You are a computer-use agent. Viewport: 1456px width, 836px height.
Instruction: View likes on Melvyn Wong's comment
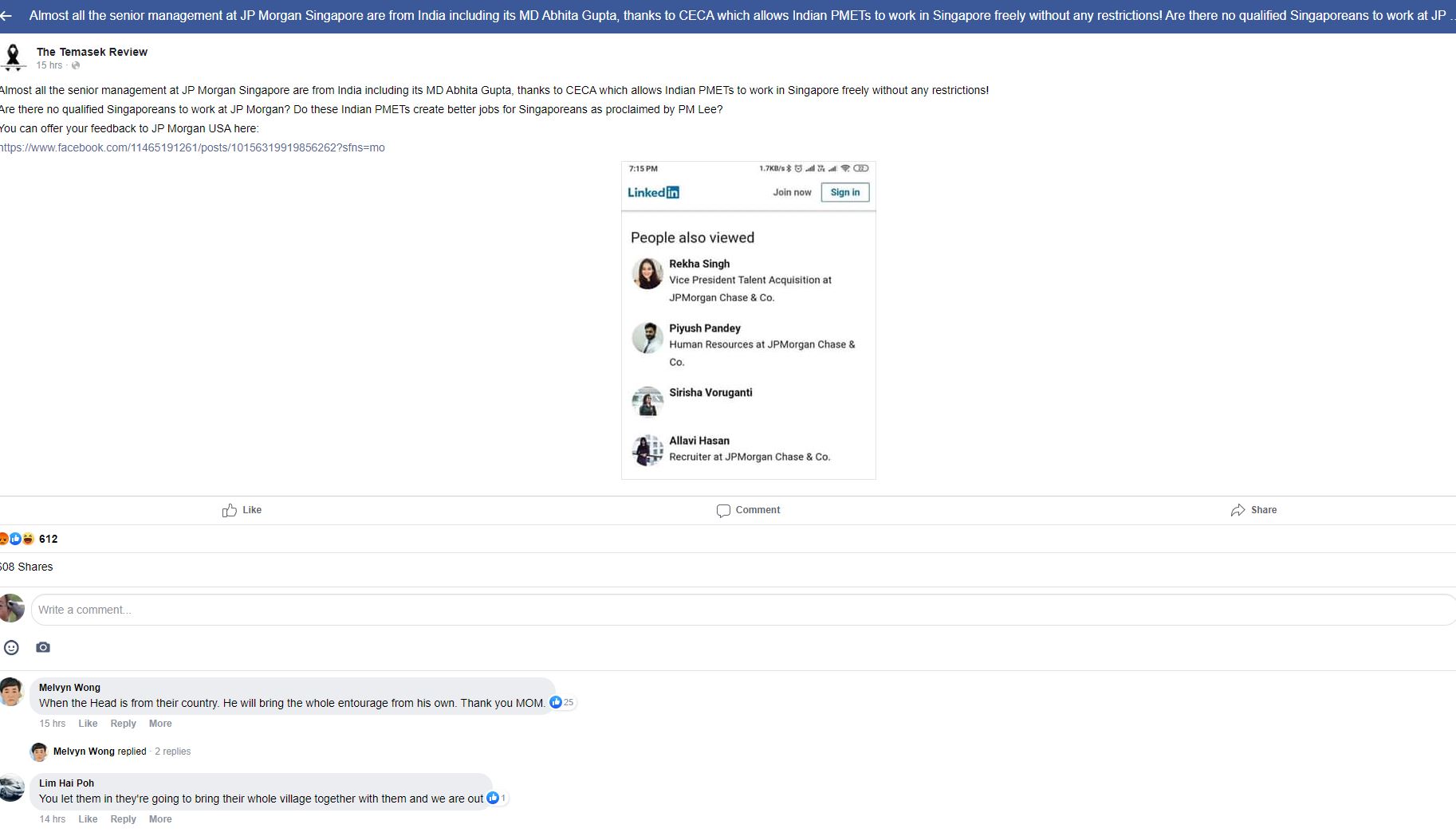point(562,702)
